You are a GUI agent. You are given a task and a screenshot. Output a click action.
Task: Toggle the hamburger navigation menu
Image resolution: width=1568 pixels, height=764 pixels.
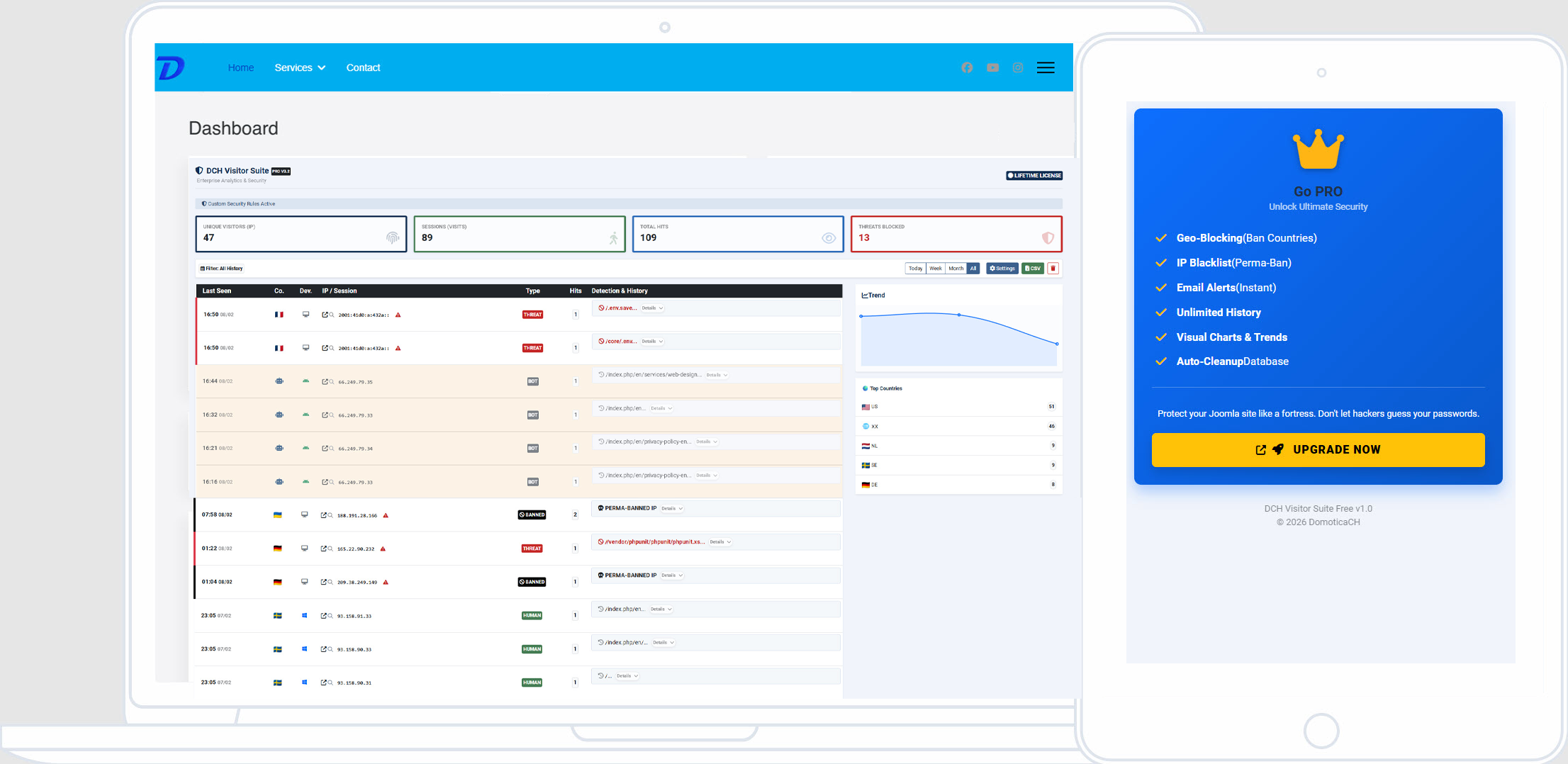[x=1046, y=67]
